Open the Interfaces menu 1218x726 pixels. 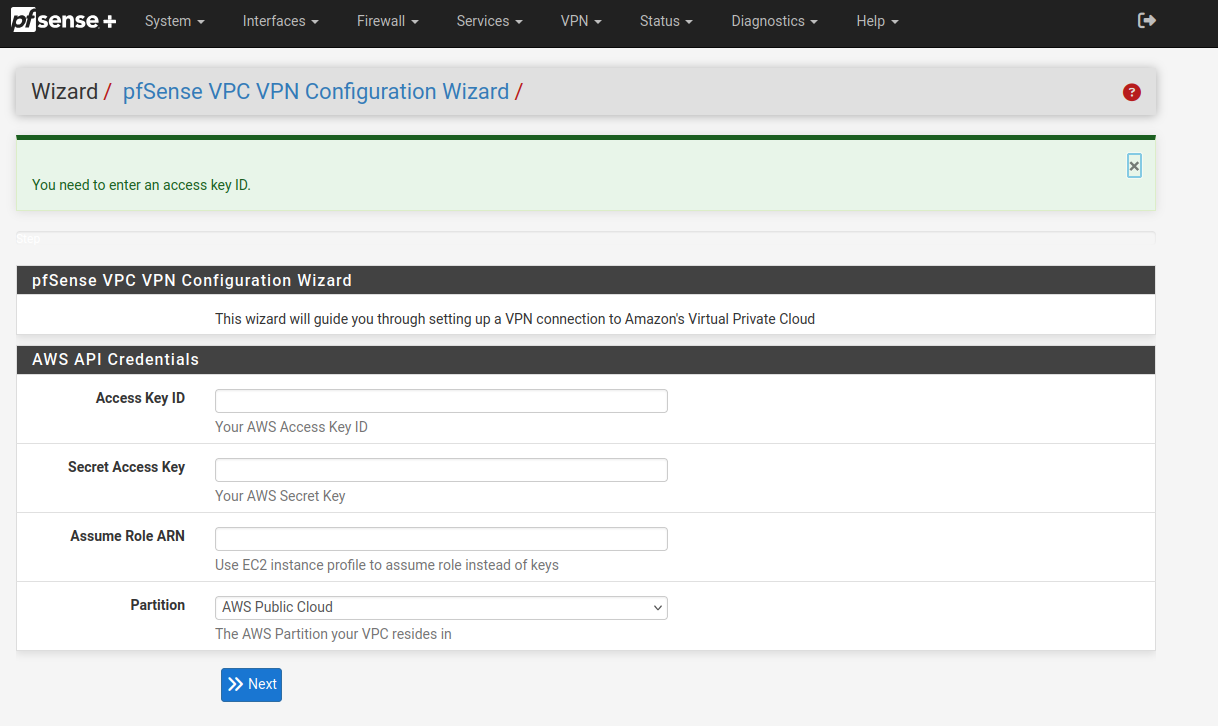click(x=281, y=21)
